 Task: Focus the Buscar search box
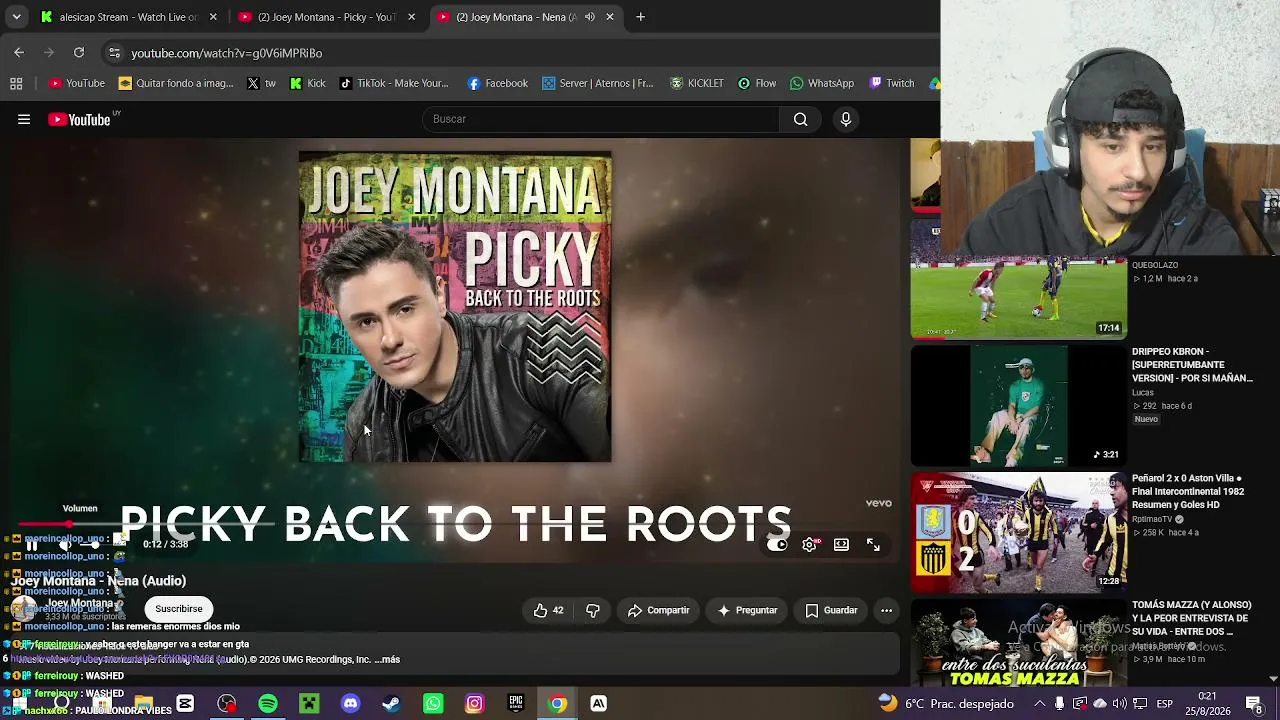tap(600, 119)
